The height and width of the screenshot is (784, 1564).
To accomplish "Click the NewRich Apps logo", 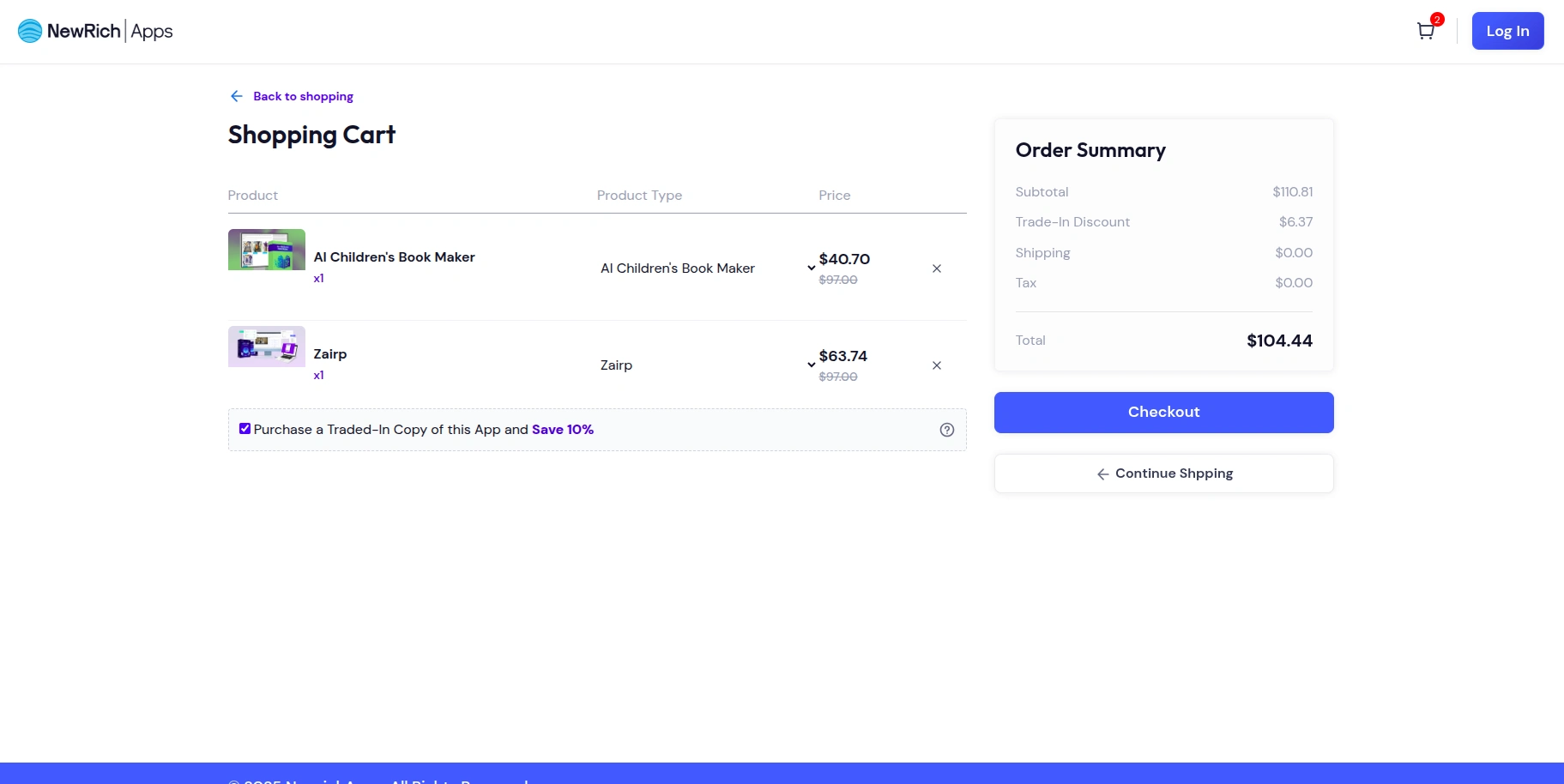I will pyautogui.click(x=94, y=30).
